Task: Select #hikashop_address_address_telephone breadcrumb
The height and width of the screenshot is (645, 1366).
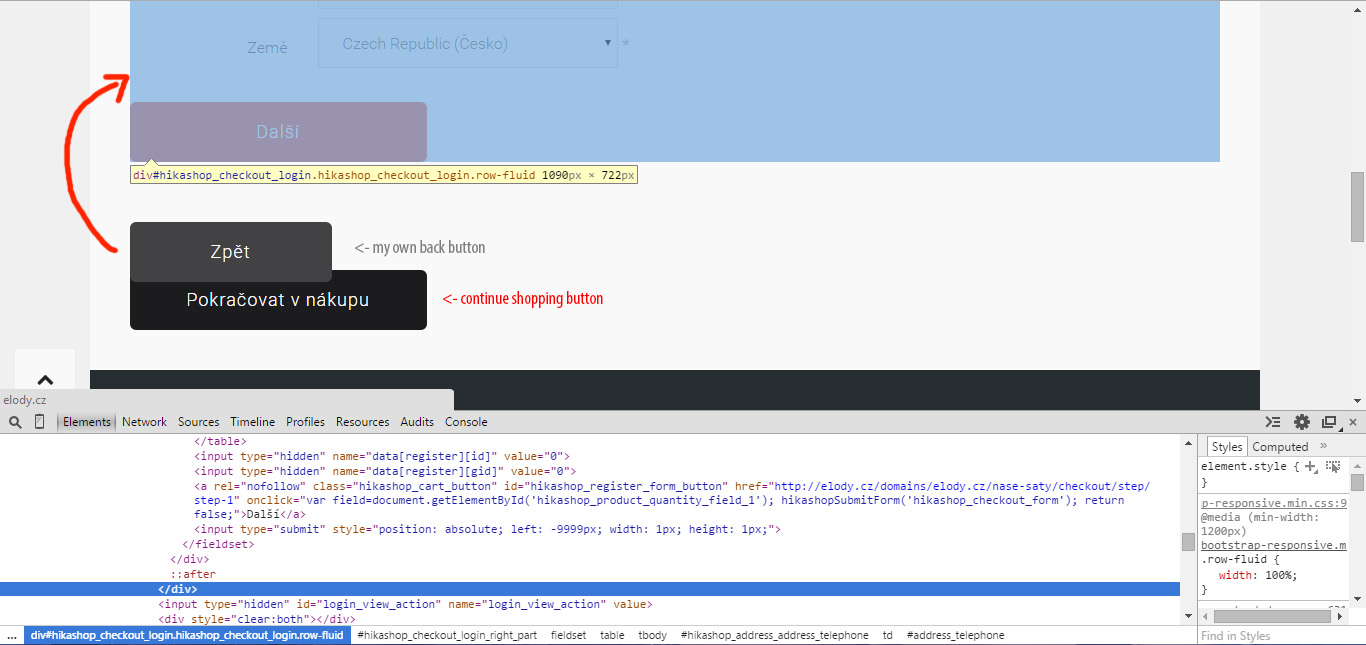Action: 775,635
